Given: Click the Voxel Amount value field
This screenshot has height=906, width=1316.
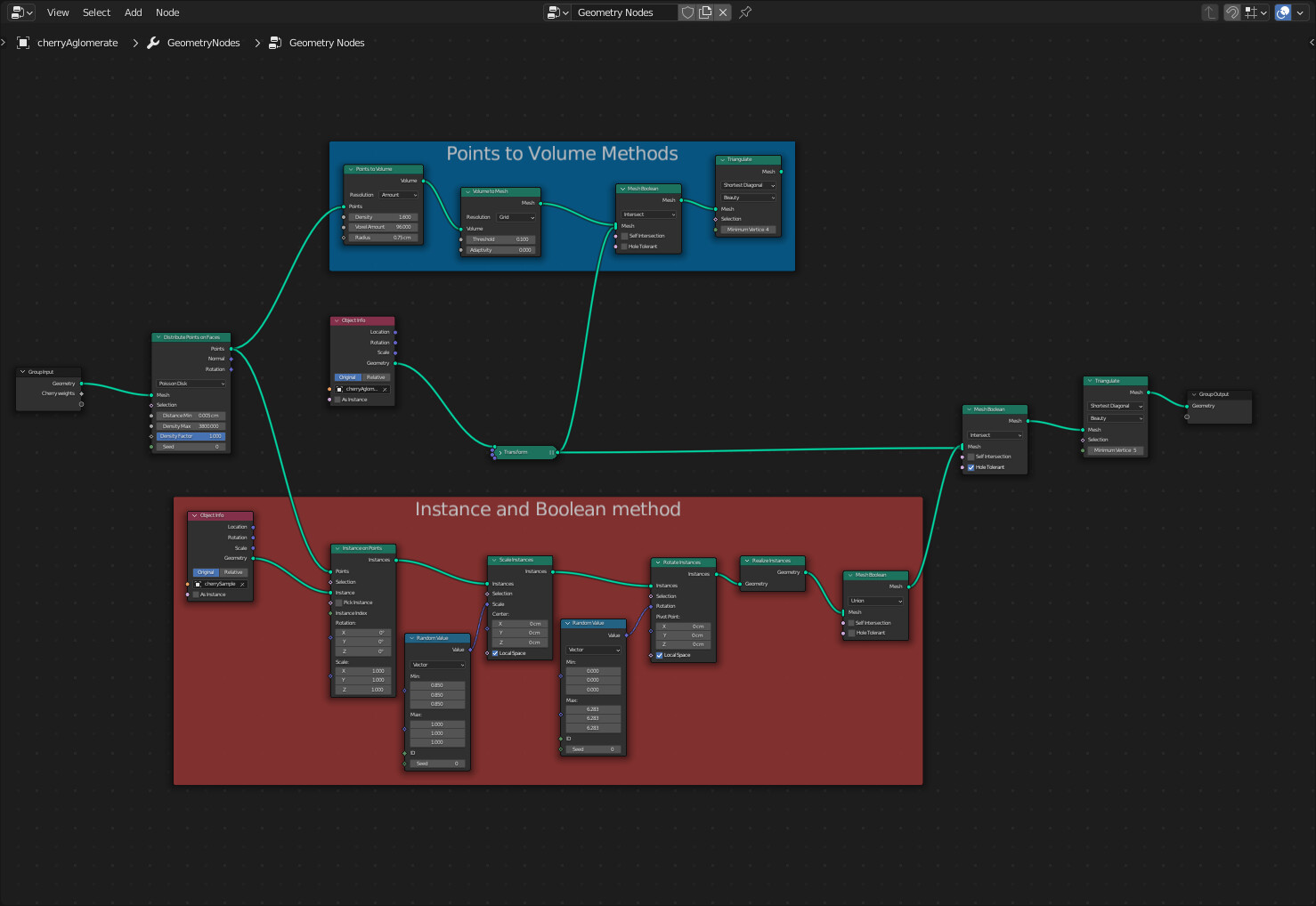Looking at the screenshot, I should [384, 227].
